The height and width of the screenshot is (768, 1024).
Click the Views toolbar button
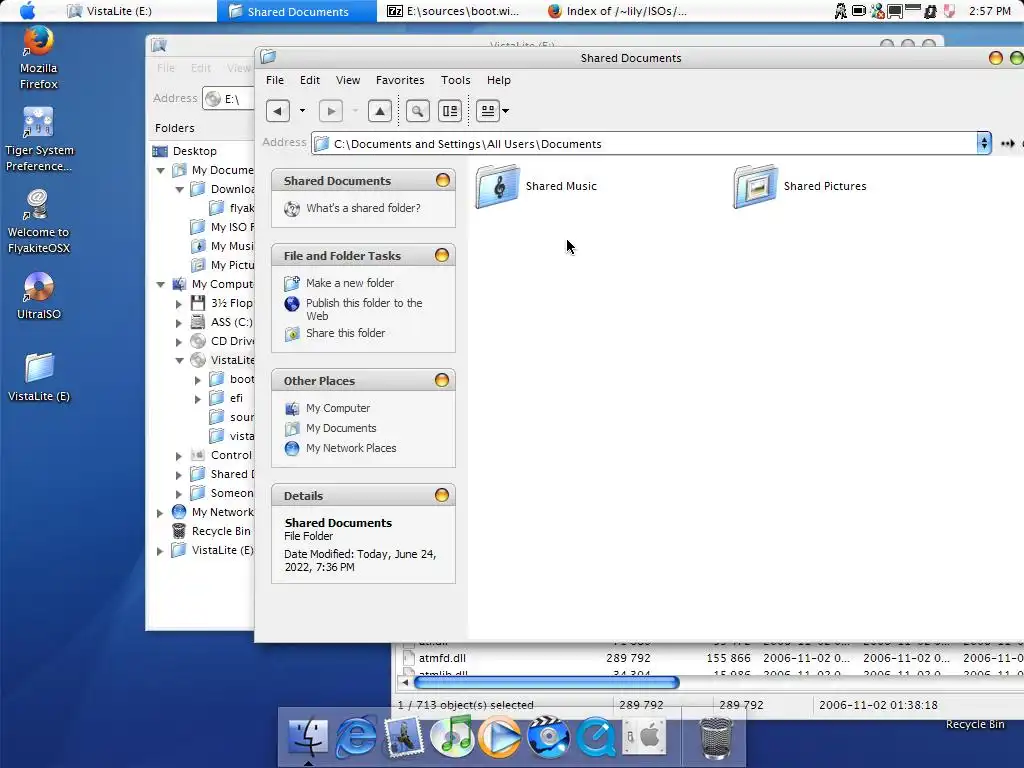(x=488, y=111)
